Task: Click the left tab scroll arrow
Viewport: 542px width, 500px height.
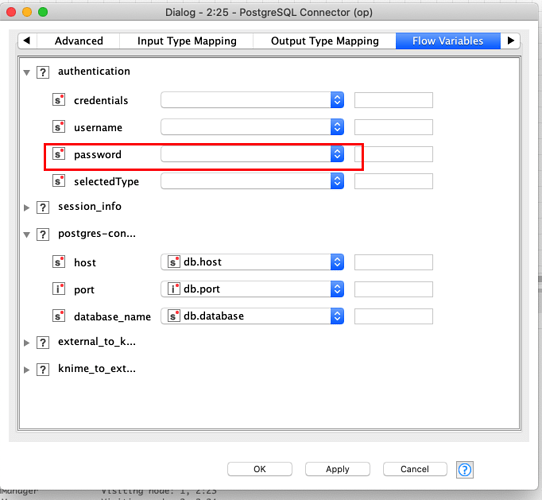Action: click(x=27, y=41)
